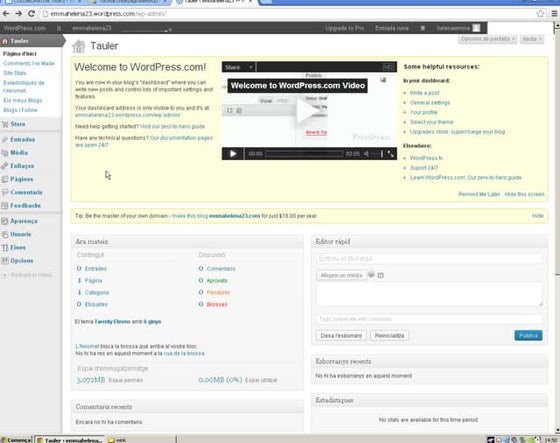
Task: Click the dashboard house icon beside Tauler heading
Action: coord(79,46)
